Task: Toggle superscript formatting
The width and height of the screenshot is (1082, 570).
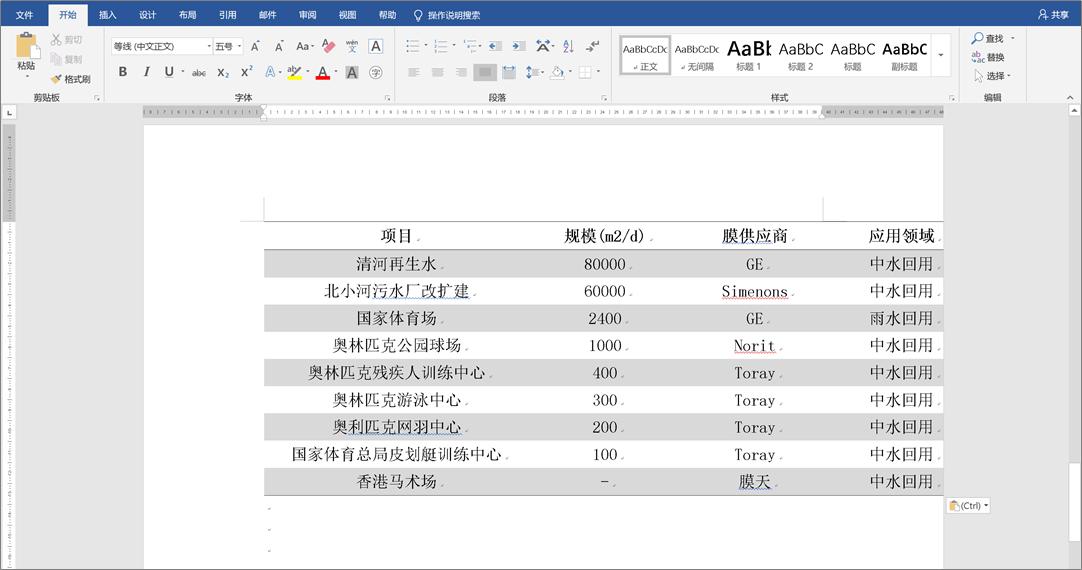Action: tap(246, 72)
